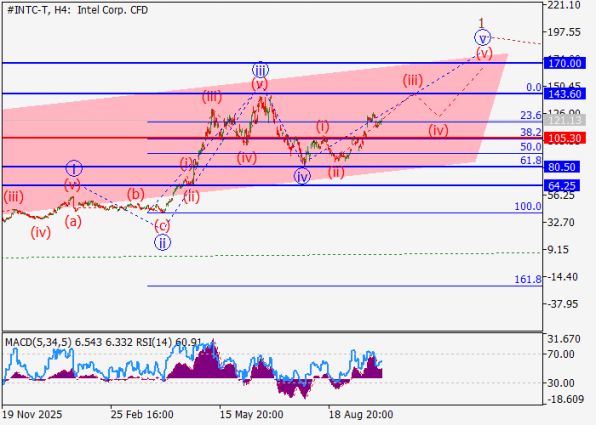The height and width of the screenshot is (425, 596).
Task: Click the red (iv) label beneath the (a) label's left
Action: [x=41, y=232]
